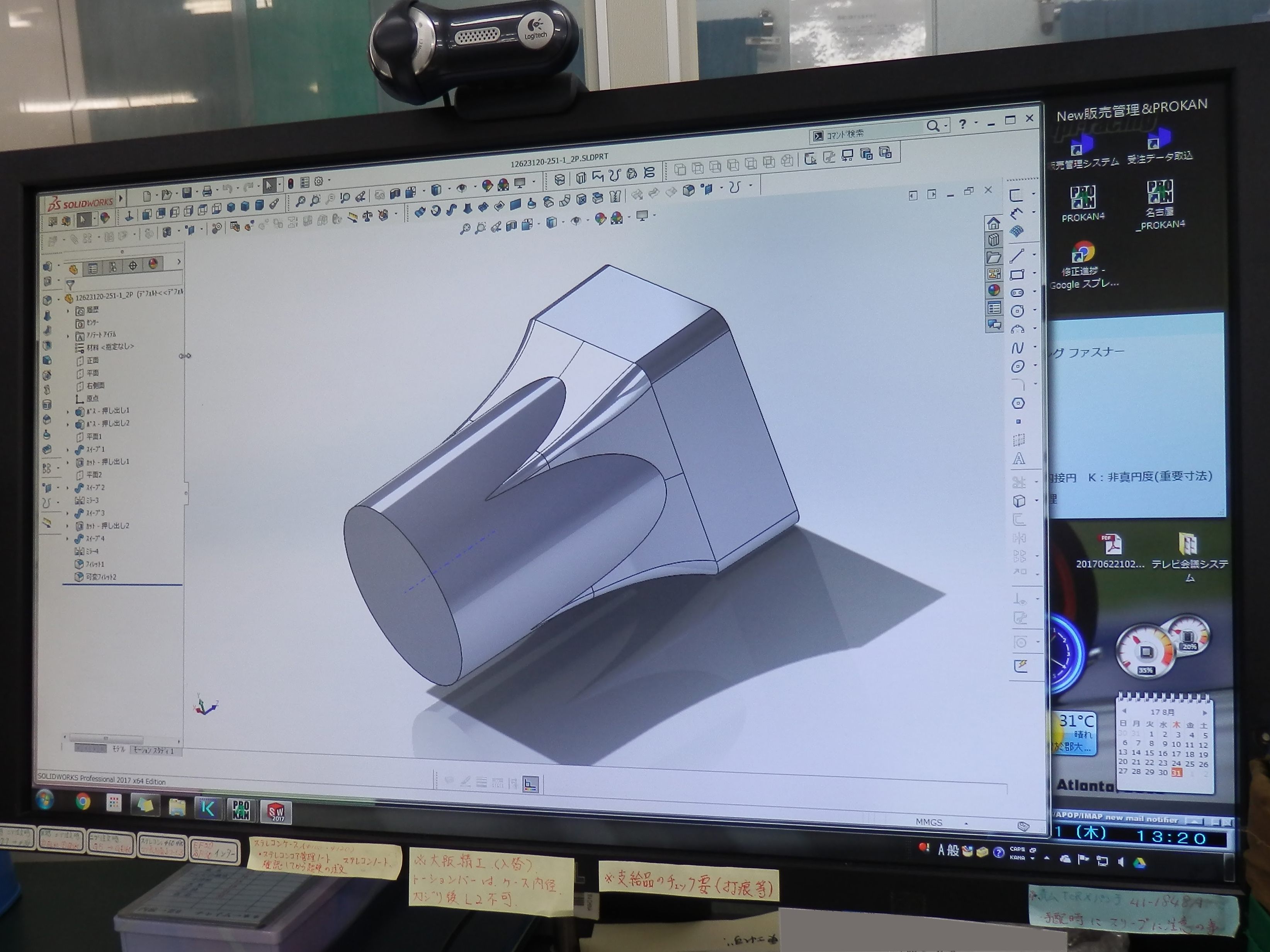The height and width of the screenshot is (952, 1270).
Task: Click the Windows Start button
Action: [x=45, y=799]
